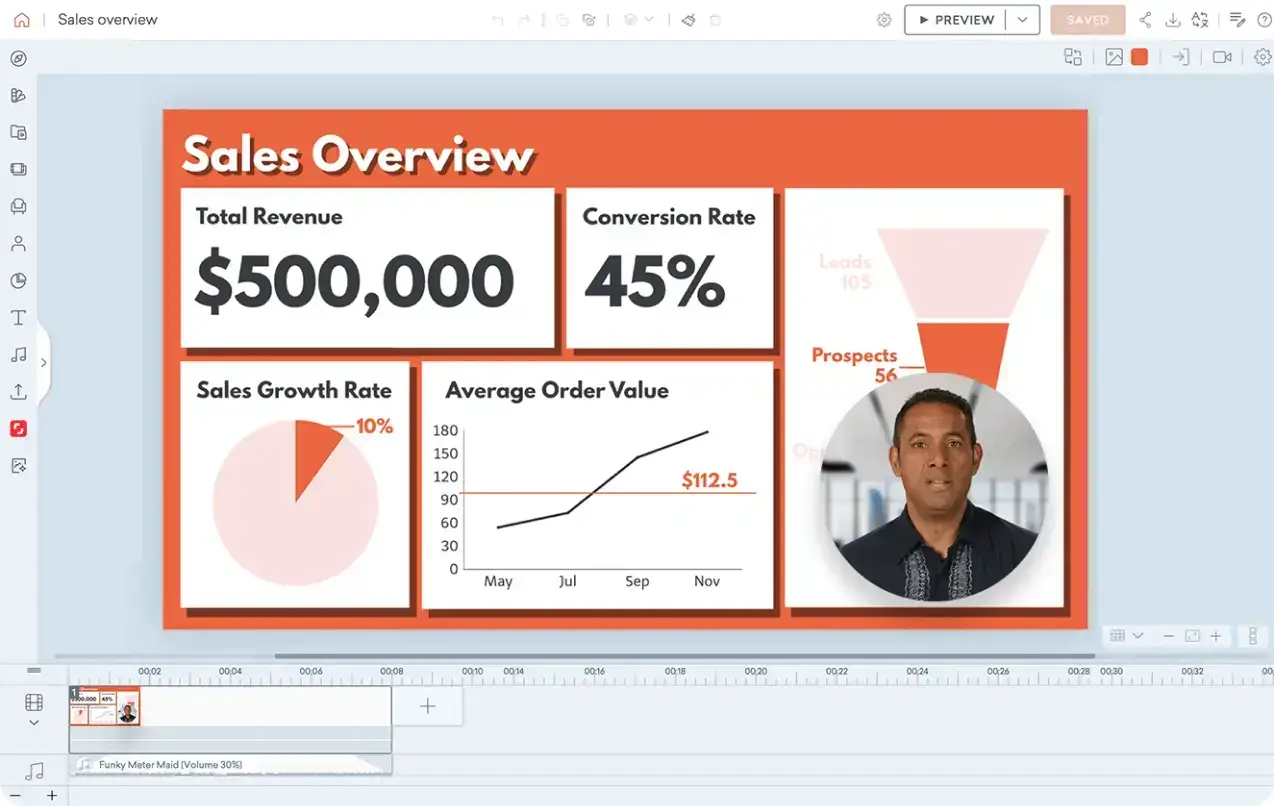Select the Sales Overview title text
Image resolution: width=1274 pixels, height=806 pixels.
point(358,155)
